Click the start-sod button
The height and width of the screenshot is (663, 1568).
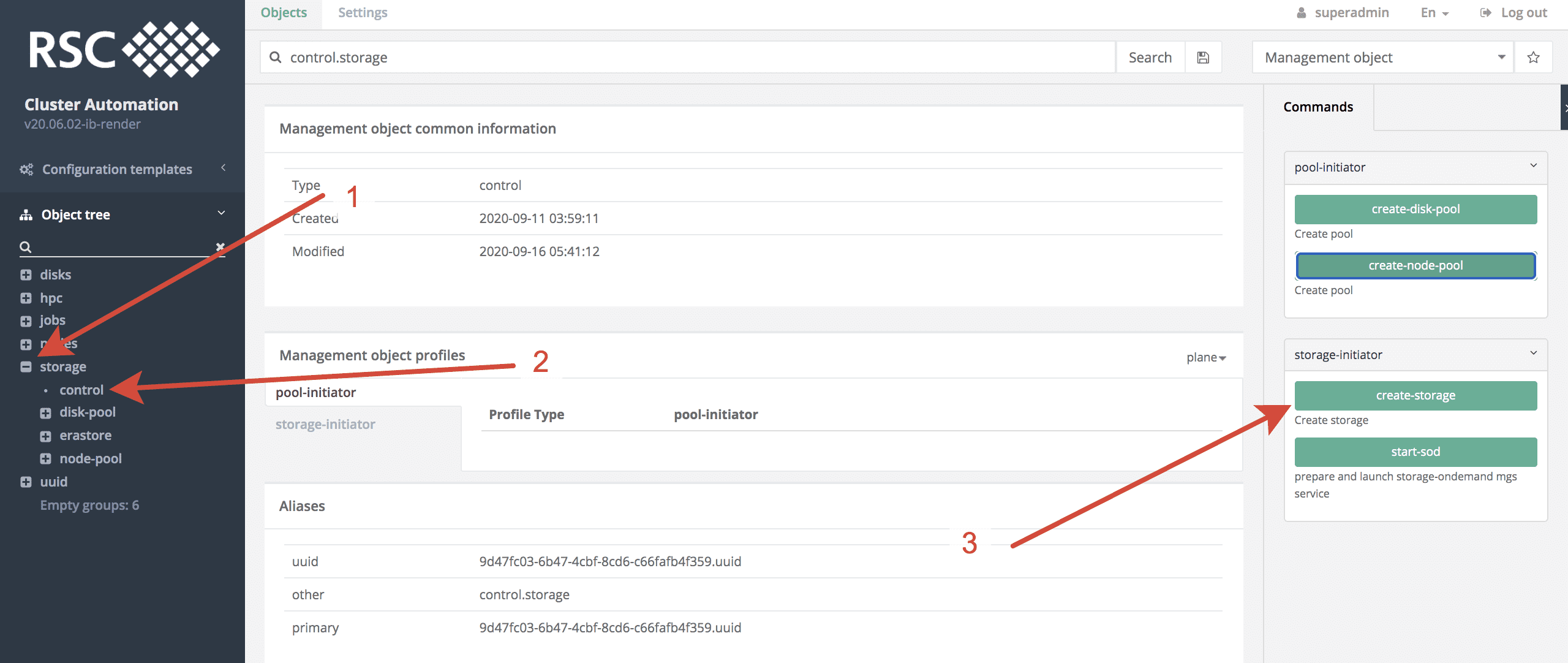click(x=1415, y=452)
